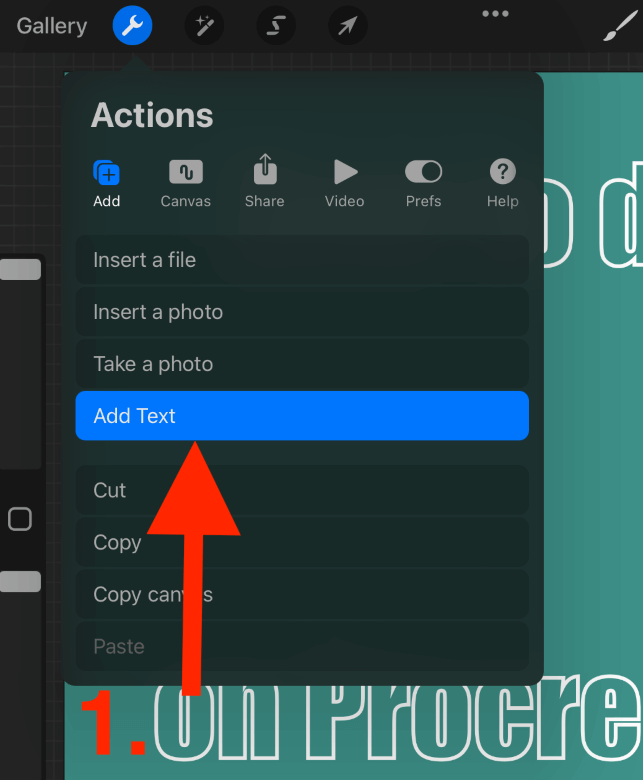643x780 pixels.
Task: Open the Gallery view
Action: point(52,26)
